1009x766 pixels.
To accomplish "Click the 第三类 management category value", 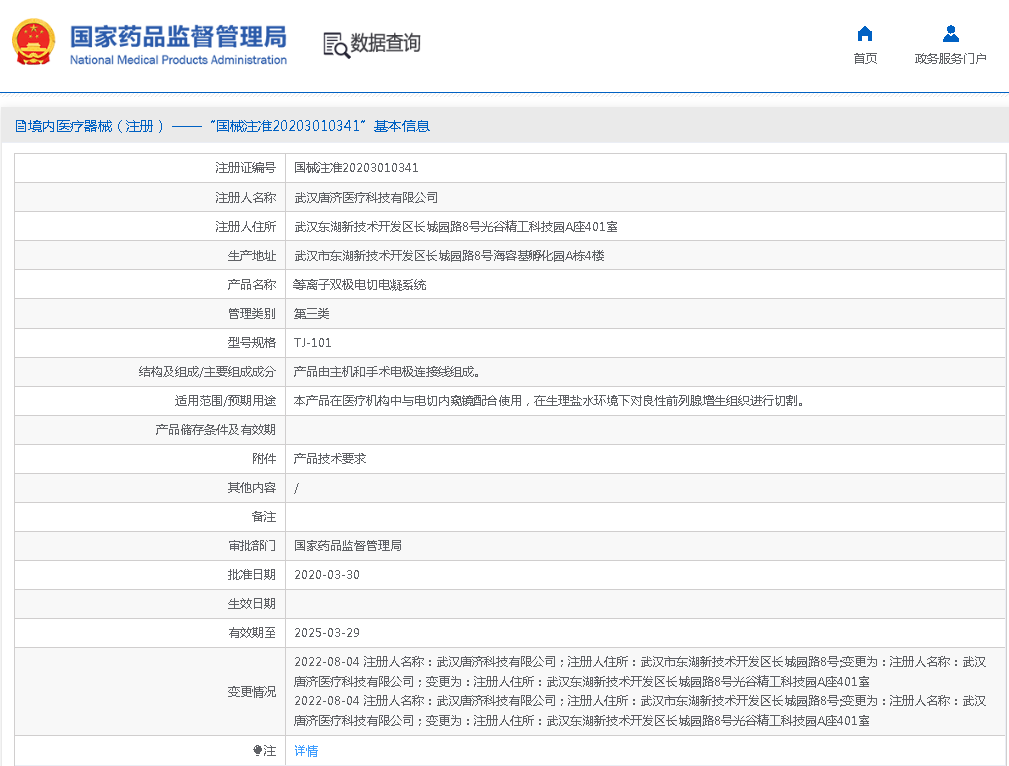I will pyautogui.click(x=312, y=314).
